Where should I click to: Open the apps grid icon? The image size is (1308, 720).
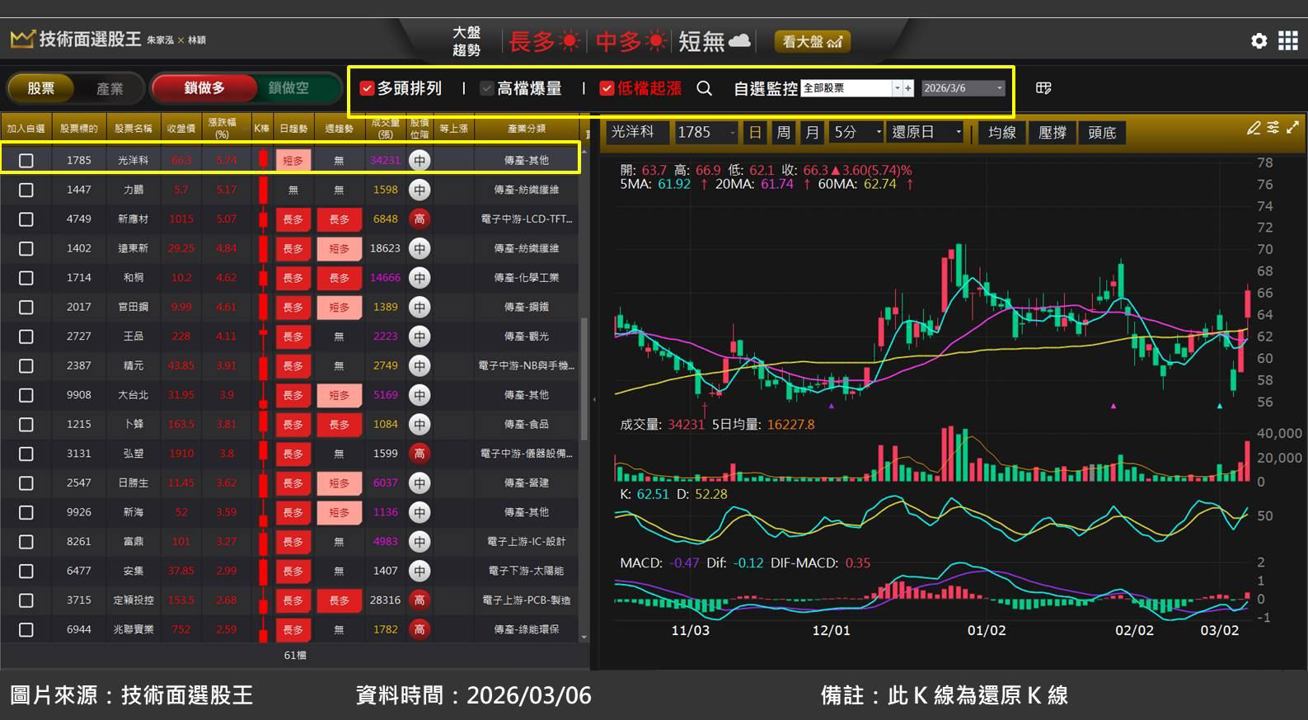click(x=1288, y=41)
